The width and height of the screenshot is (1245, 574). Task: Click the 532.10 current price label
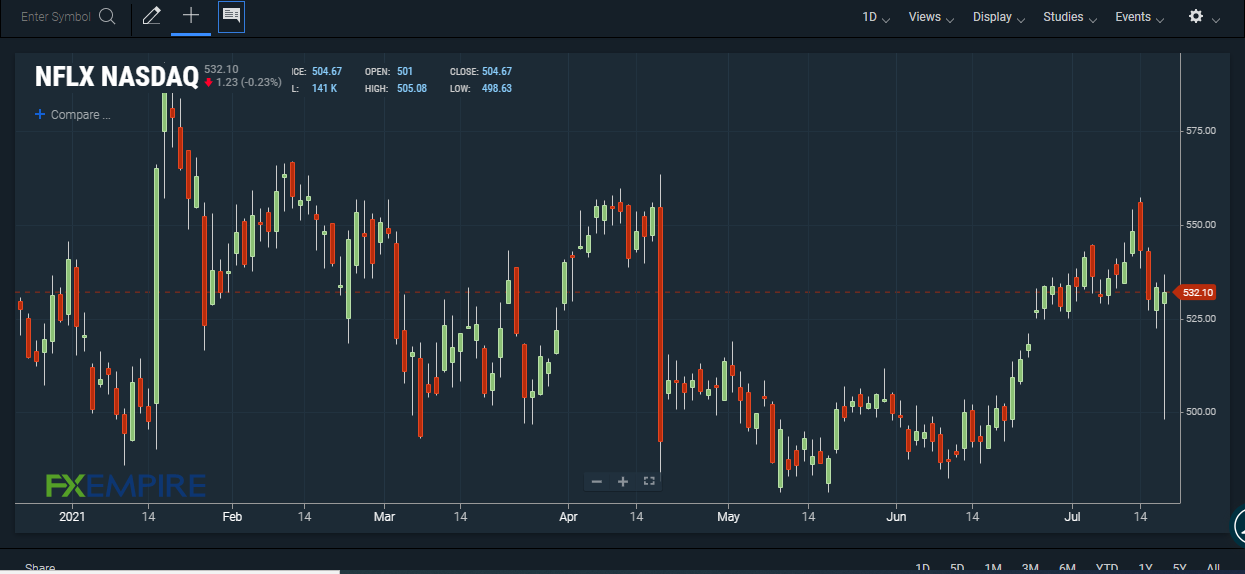coord(1196,292)
